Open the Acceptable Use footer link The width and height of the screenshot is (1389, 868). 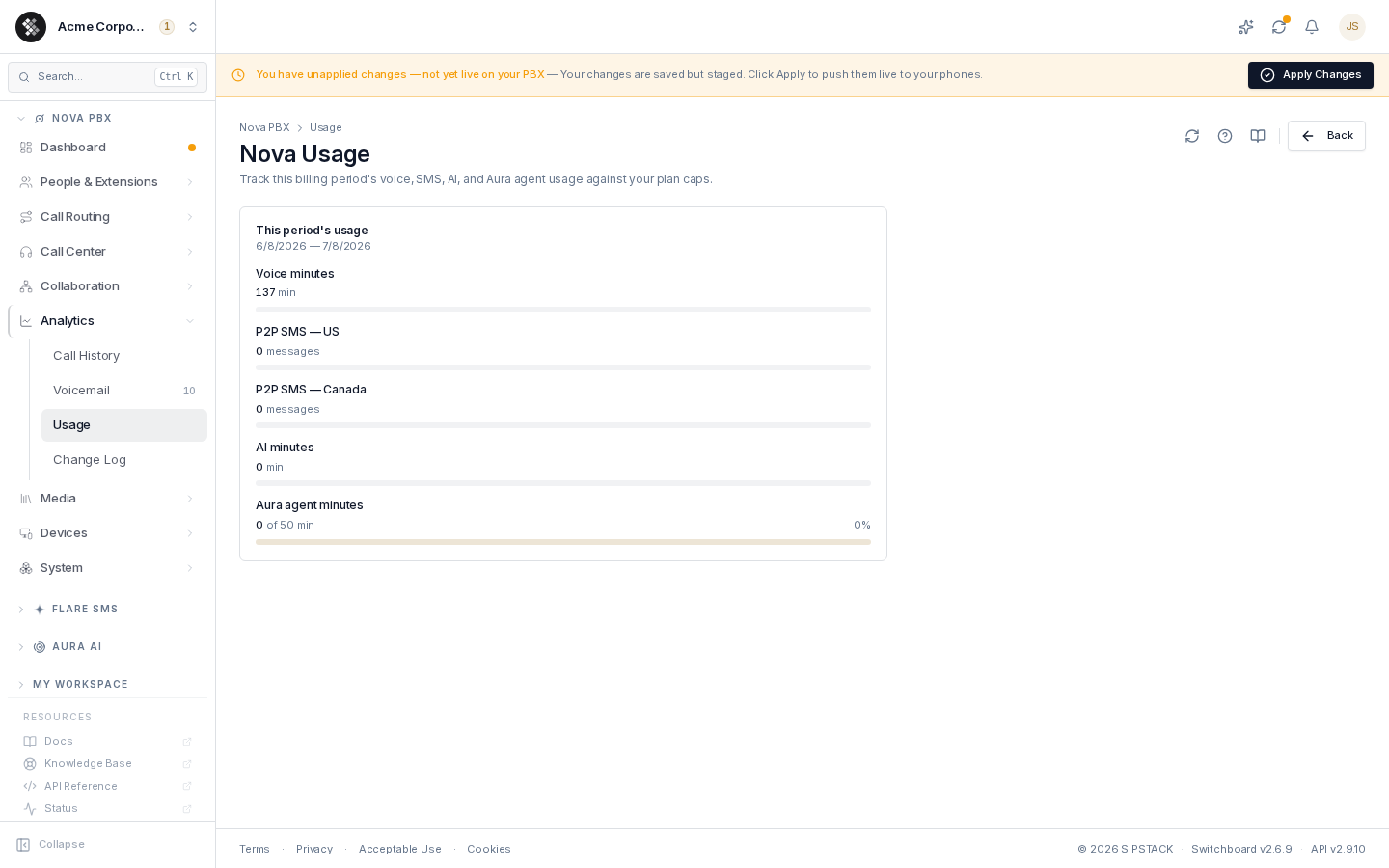pos(400,850)
